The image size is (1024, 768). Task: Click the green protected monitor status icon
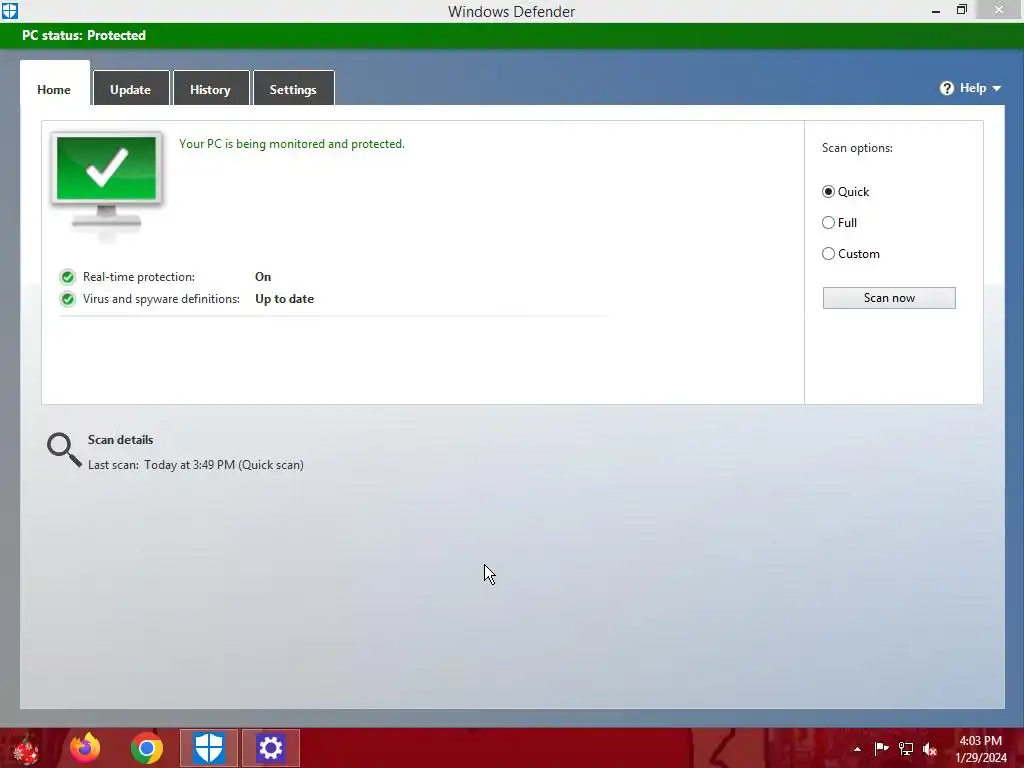(x=106, y=180)
